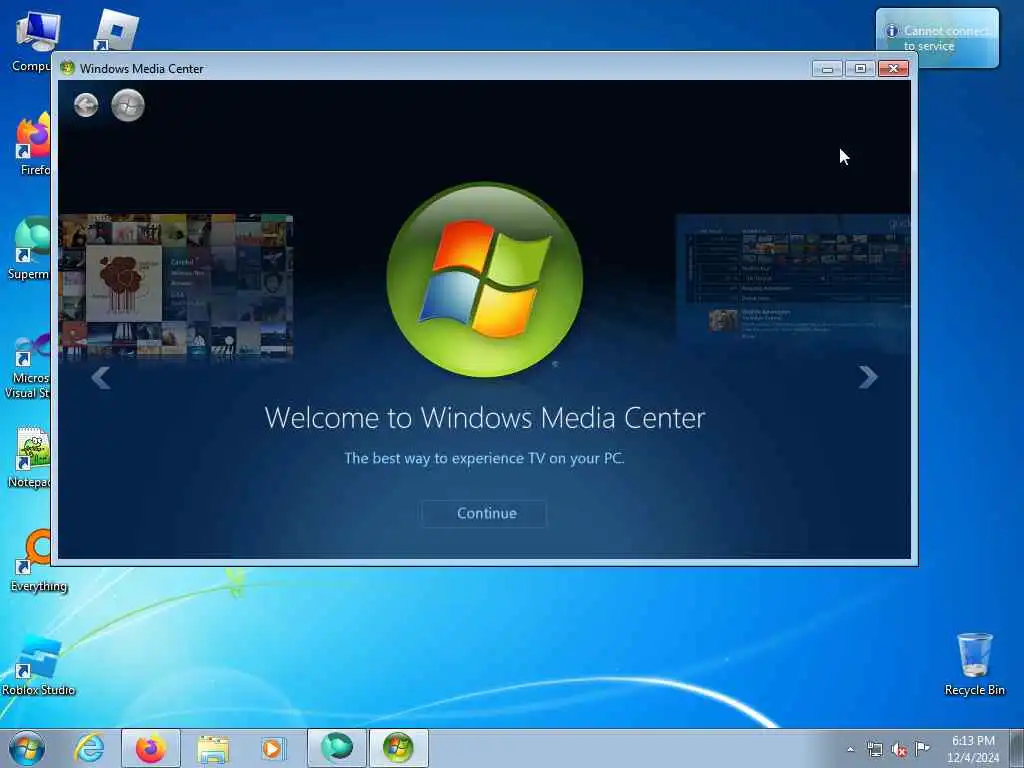Click the muted volume tray icon
The image size is (1024, 768).
coord(899,750)
